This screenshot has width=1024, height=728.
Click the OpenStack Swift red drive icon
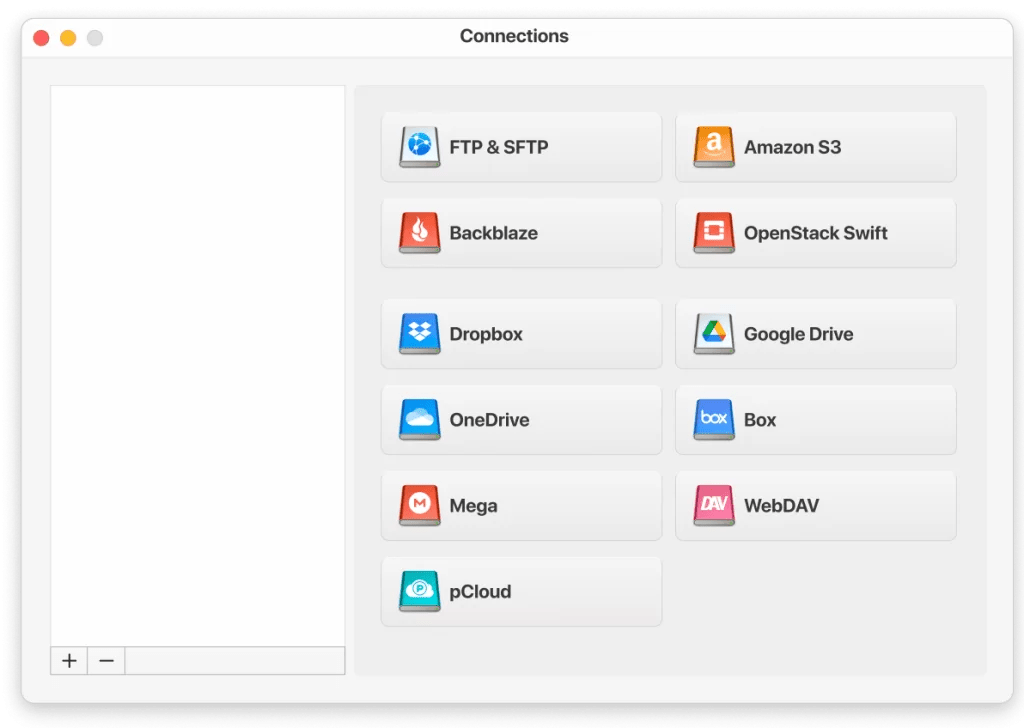[714, 232]
